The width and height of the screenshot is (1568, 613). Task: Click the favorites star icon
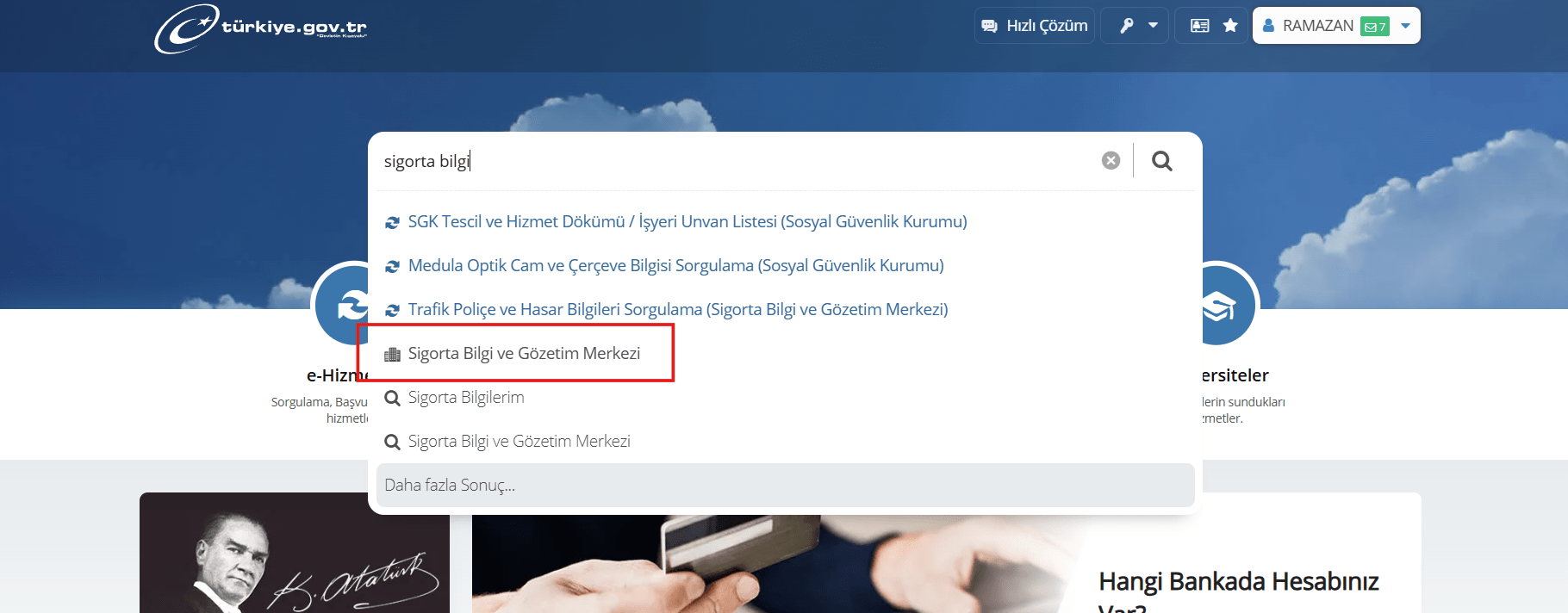coord(1230,26)
